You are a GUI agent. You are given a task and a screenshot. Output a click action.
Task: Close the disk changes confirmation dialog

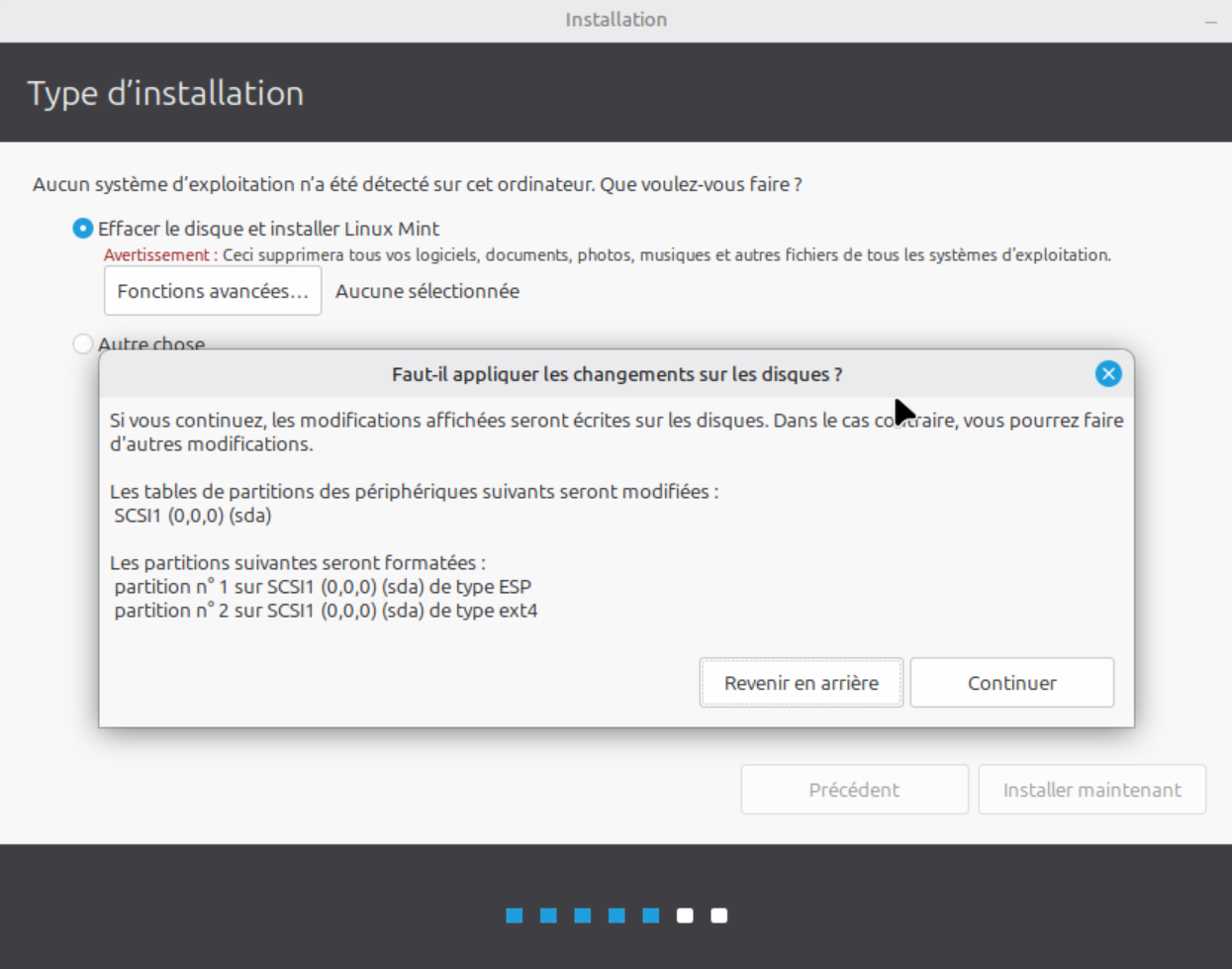tap(1108, 374)
